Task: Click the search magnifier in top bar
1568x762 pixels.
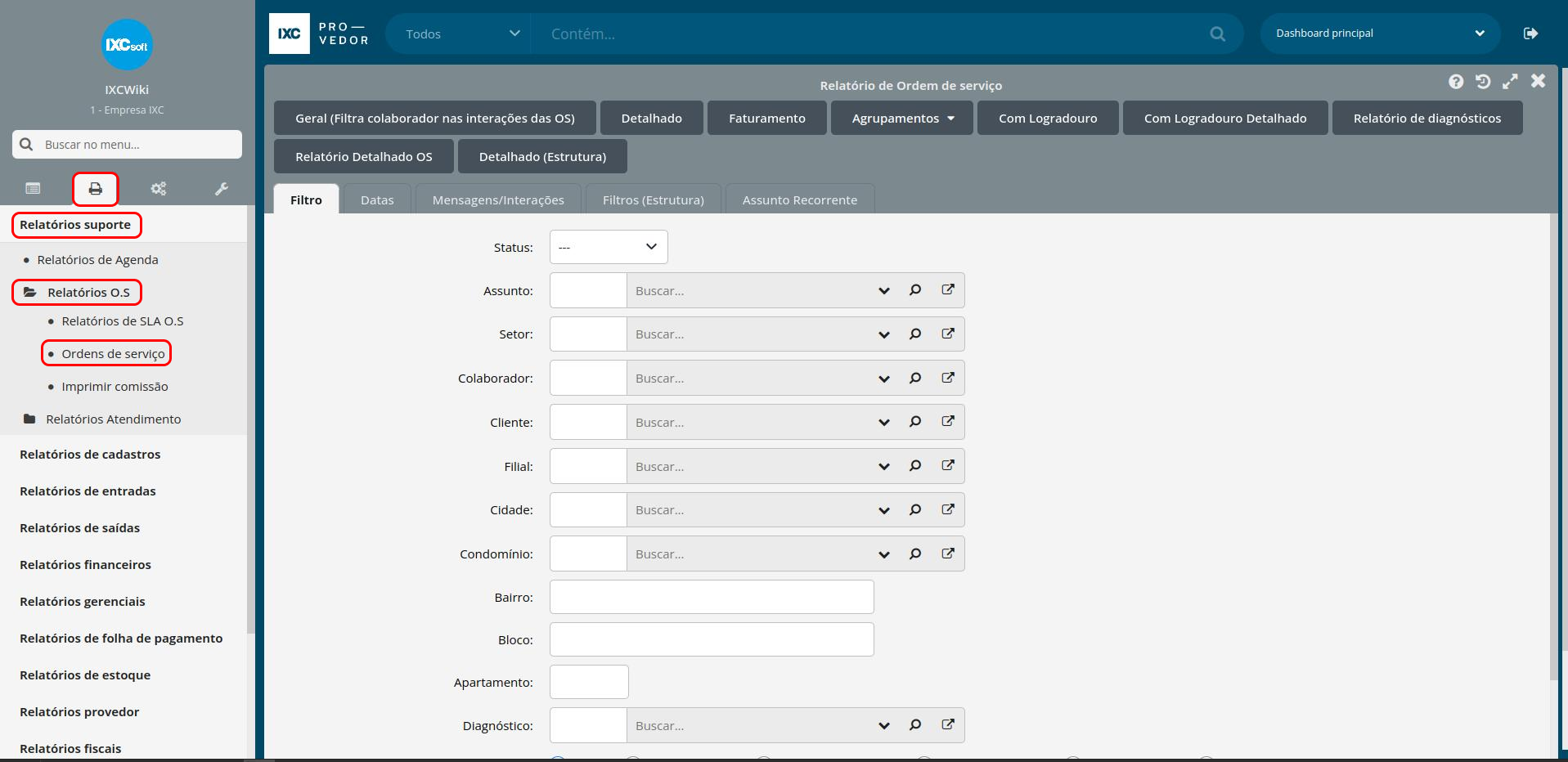Action: tap(1217, 34)
